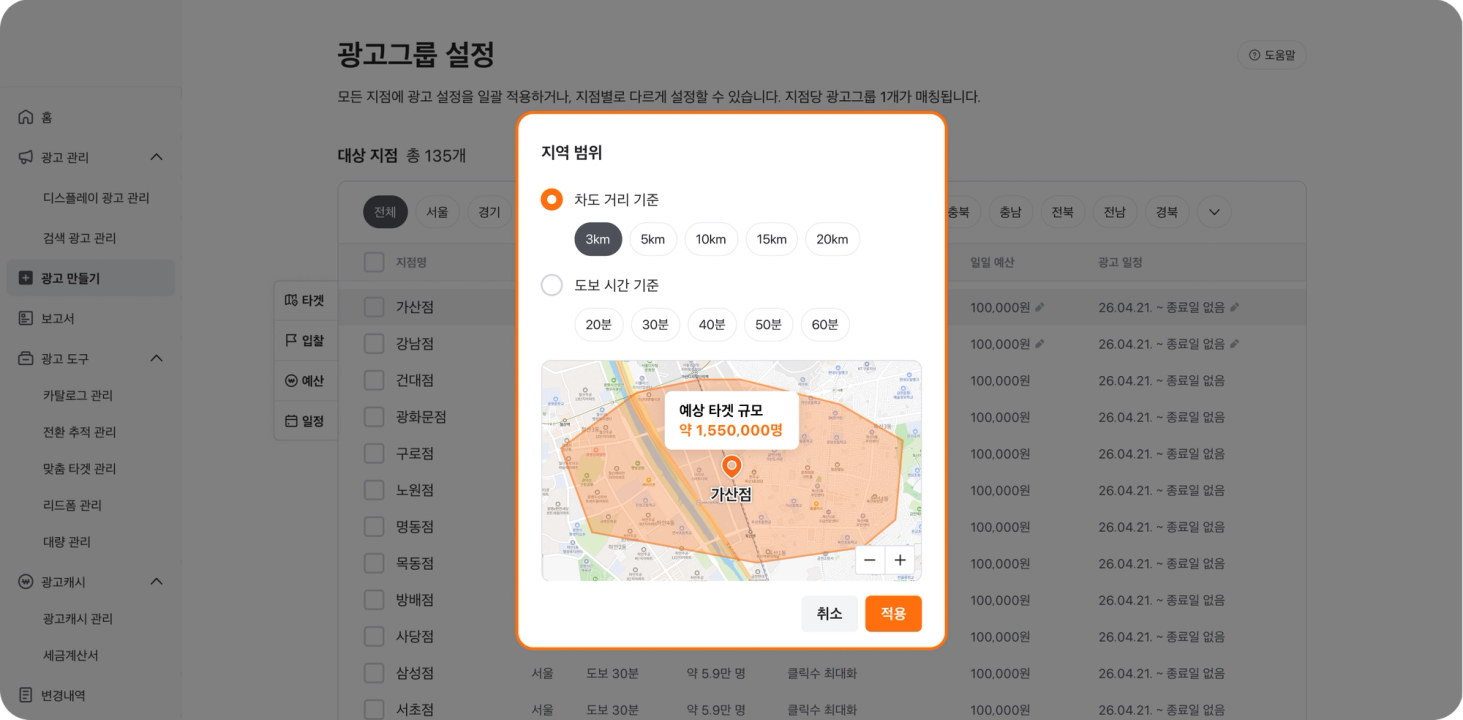Image resolution: width=1463 pixels, height=720 pixels.
Task: Switch to the 입찰 side tab
Action: click(x=305, y=341)
